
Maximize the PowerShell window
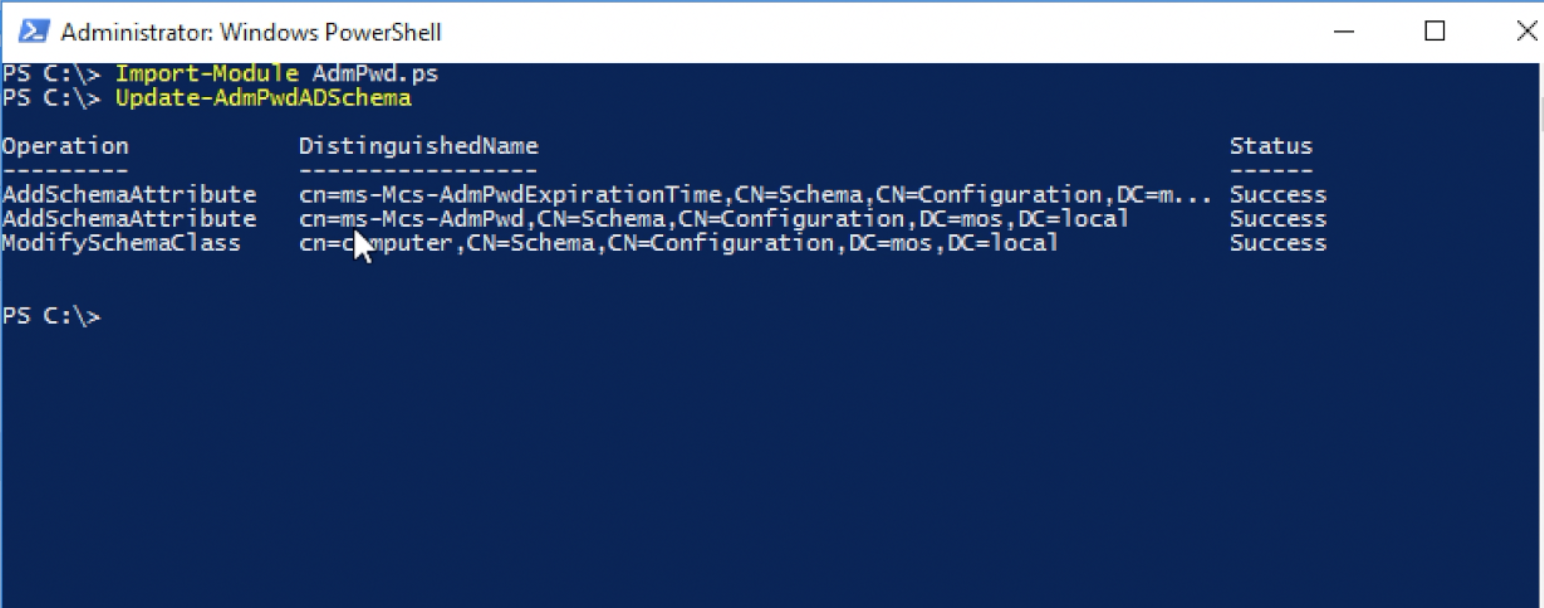point(1434,32)
